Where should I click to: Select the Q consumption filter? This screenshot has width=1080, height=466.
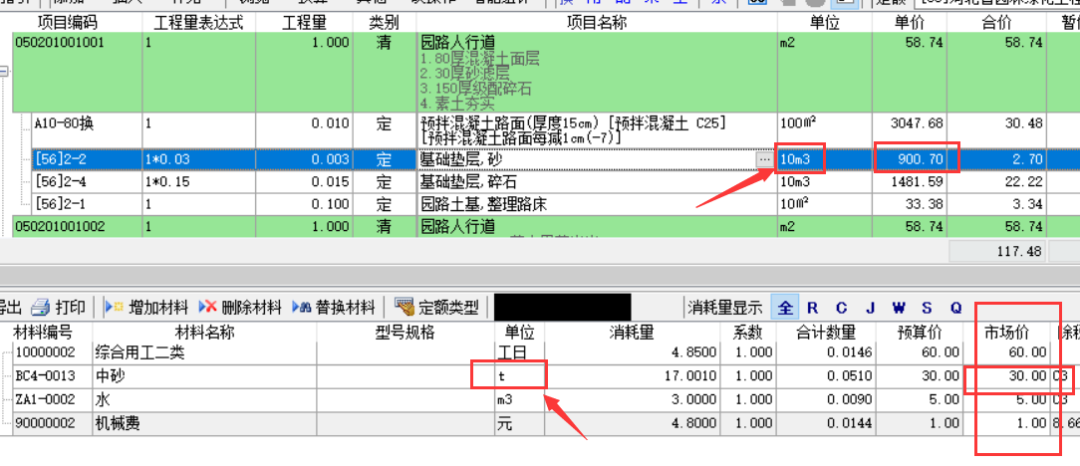pos(955,307)
